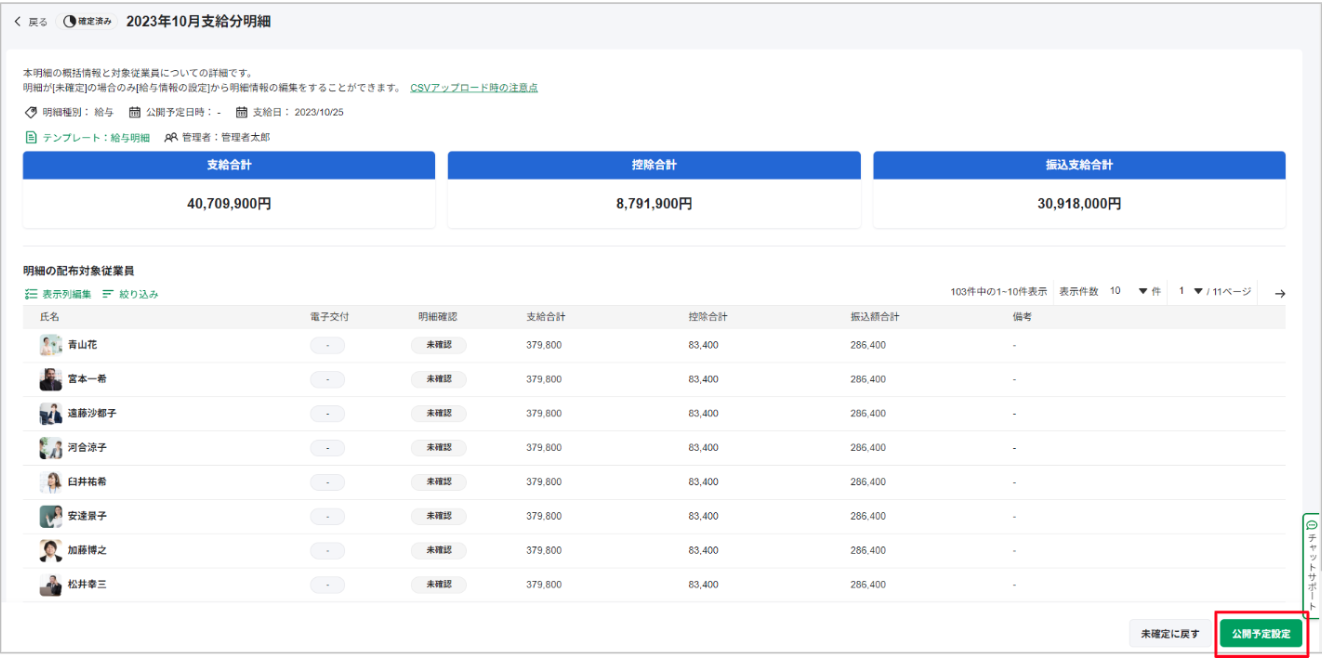Open the CSVアップロード時の注意点 link
The image size is (1322, 662).
coord(473,88)
